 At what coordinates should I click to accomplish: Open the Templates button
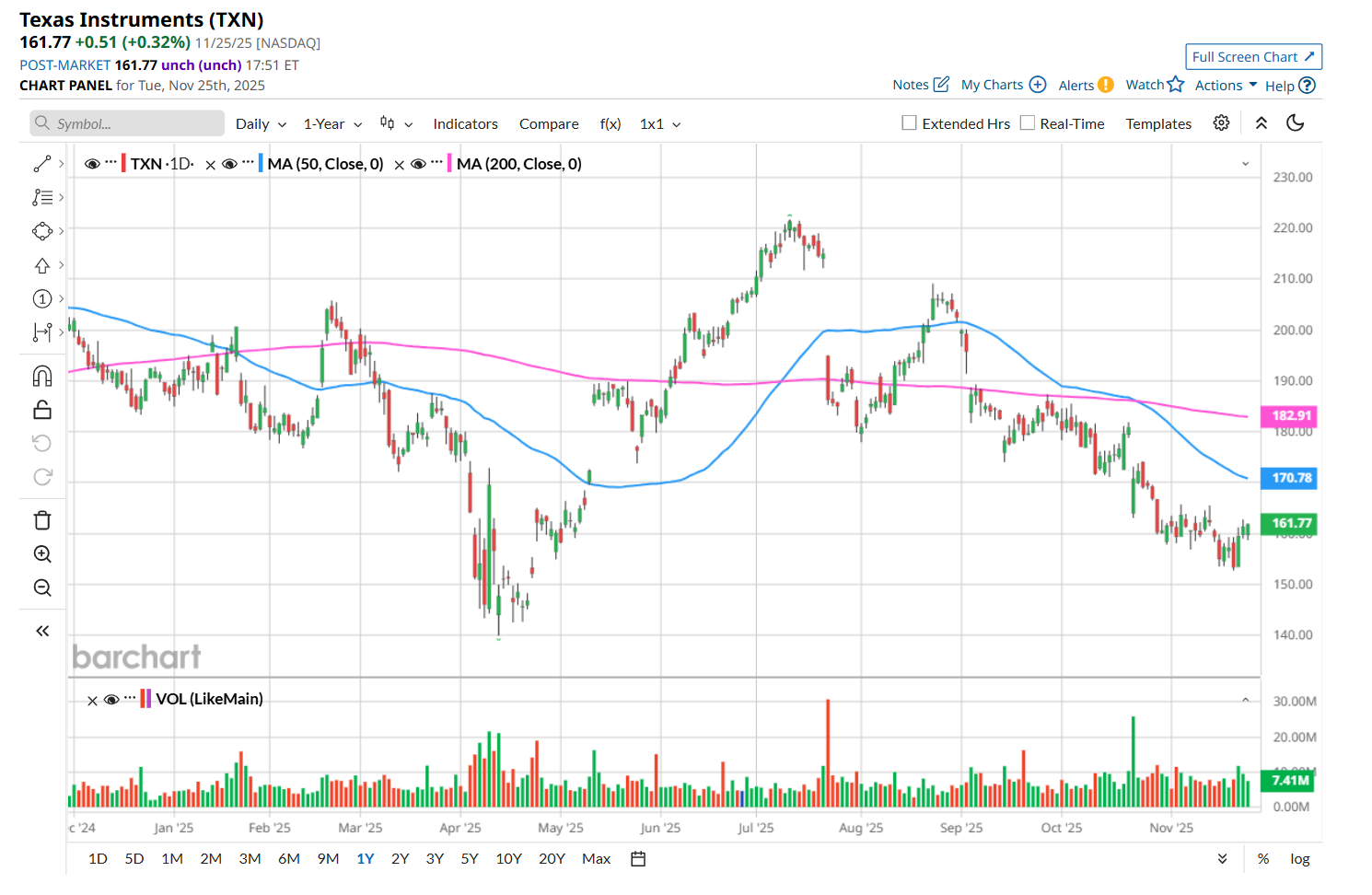tap(1158, 124)
